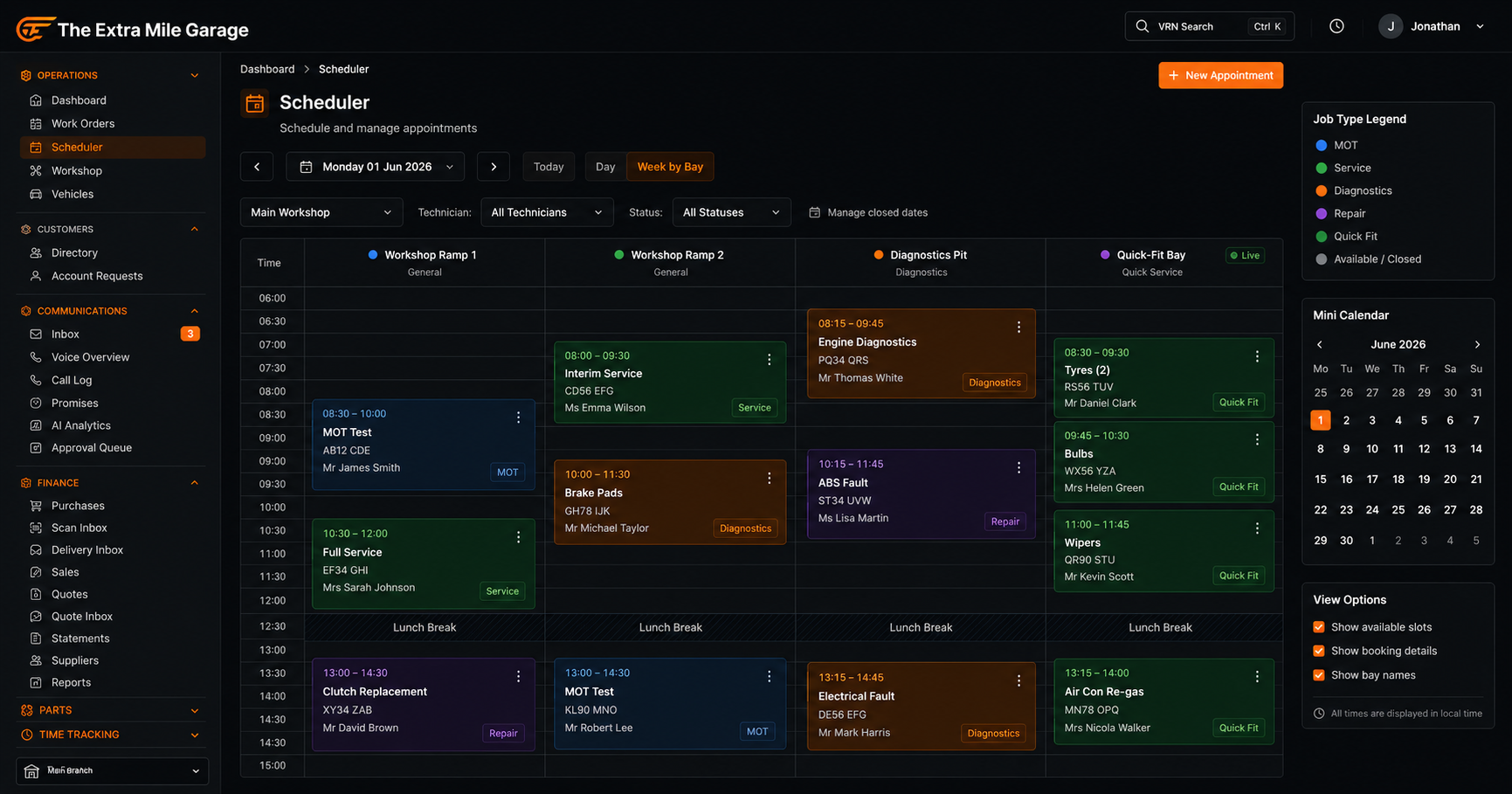1512x794 pixels.
Task: Open AI Analytics in sidebar
Action: point(81,425)
